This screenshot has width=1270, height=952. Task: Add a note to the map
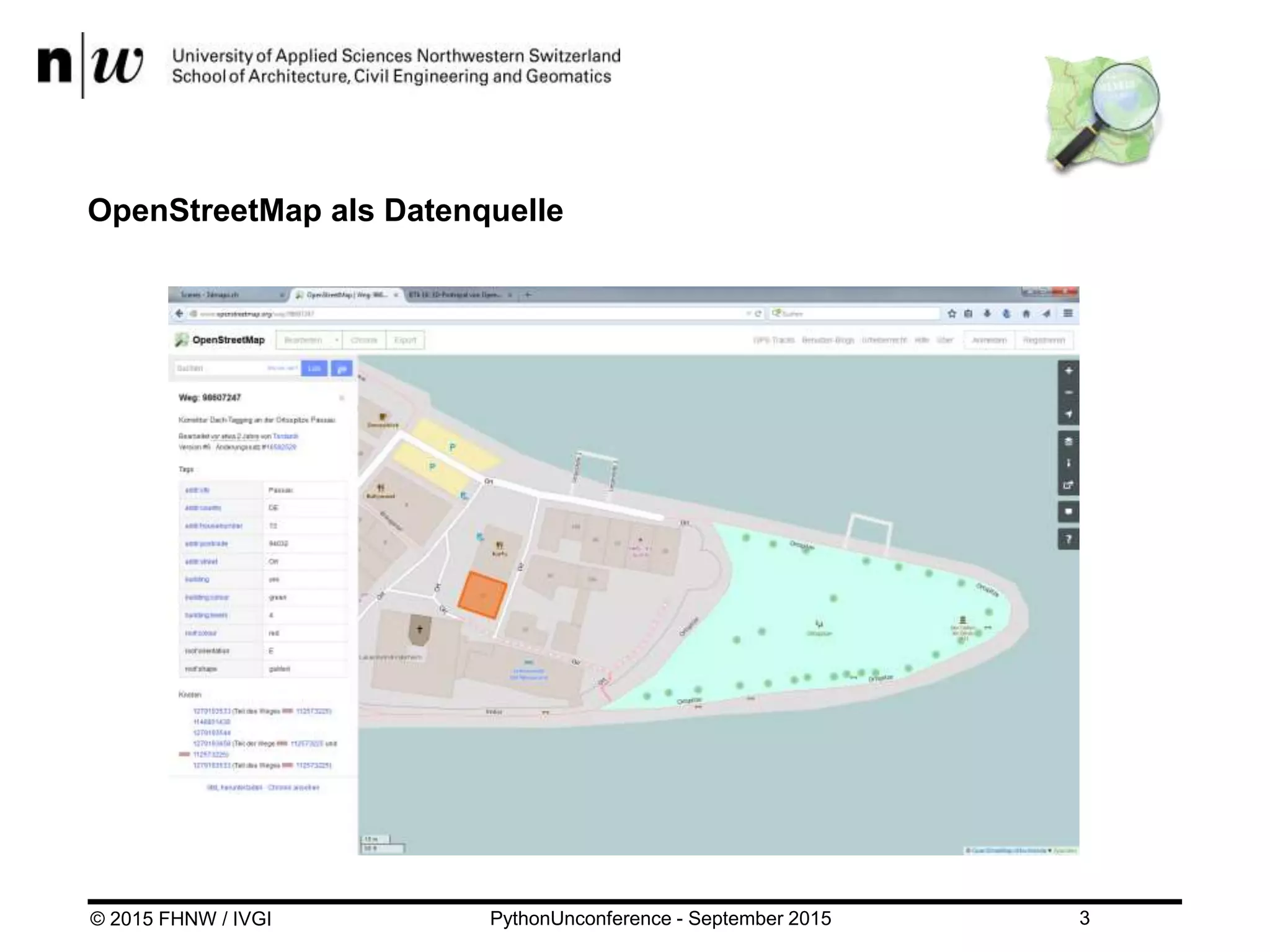(1068, 512)
